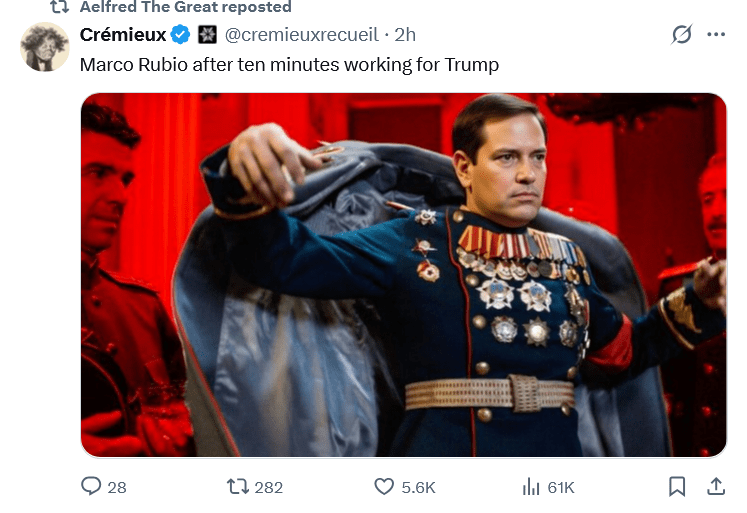Screen dimensions: 747x513
Task: Click the tweet text about Marco Rubio
Action: (289, 64)
